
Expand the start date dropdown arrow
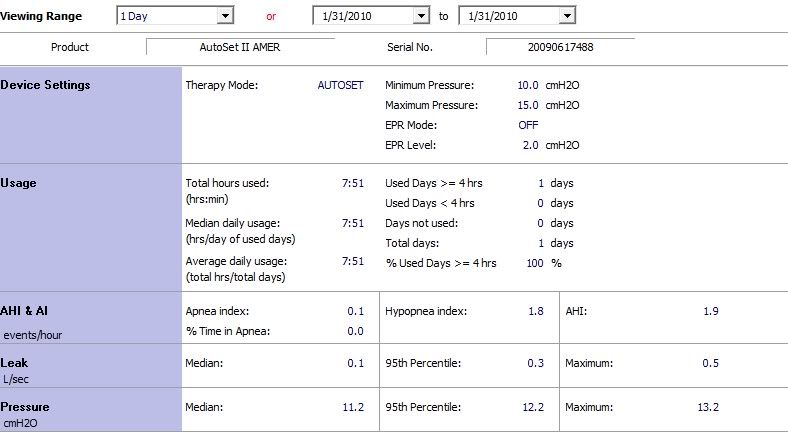[x=421, y=16]
